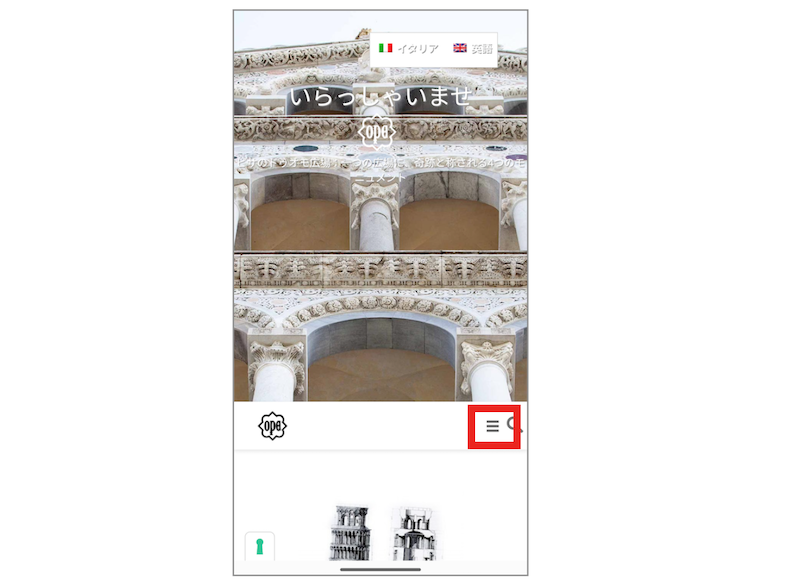Click the left marble column in lower arcade
The width and height of the screenshot is (800, 585).
[x=273, y=382]
